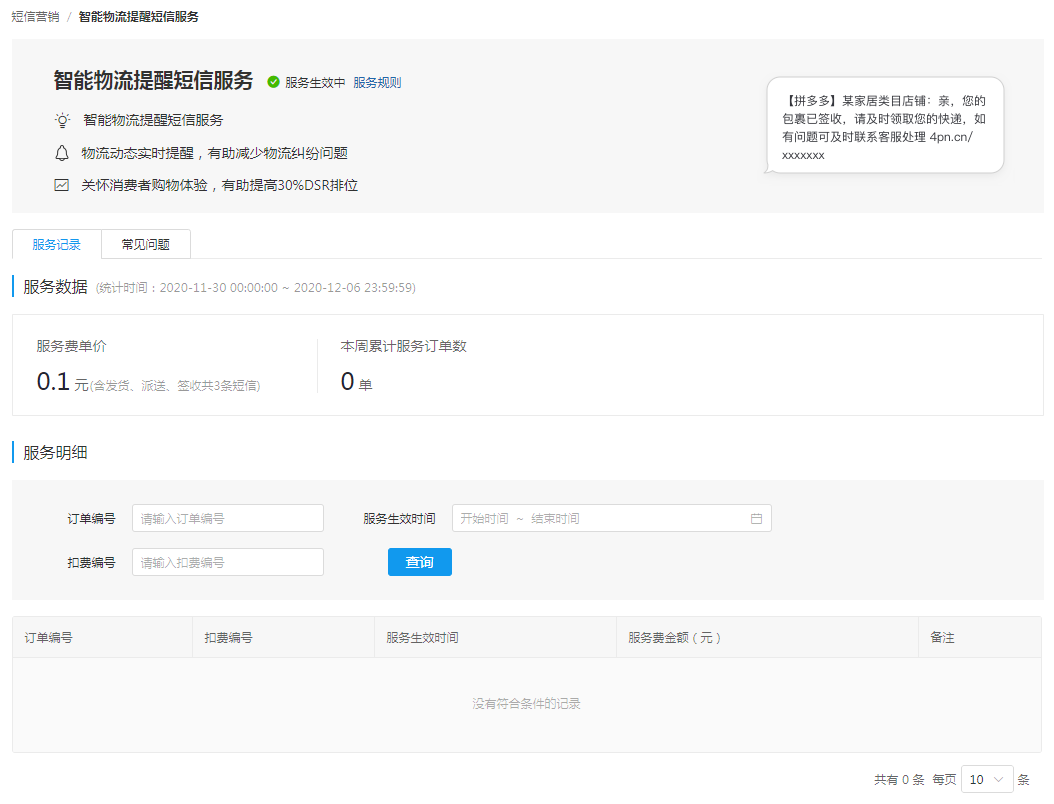
Task: Focus the 订单编号 input field
Action: pyautogui.click(x=228, y=519)
